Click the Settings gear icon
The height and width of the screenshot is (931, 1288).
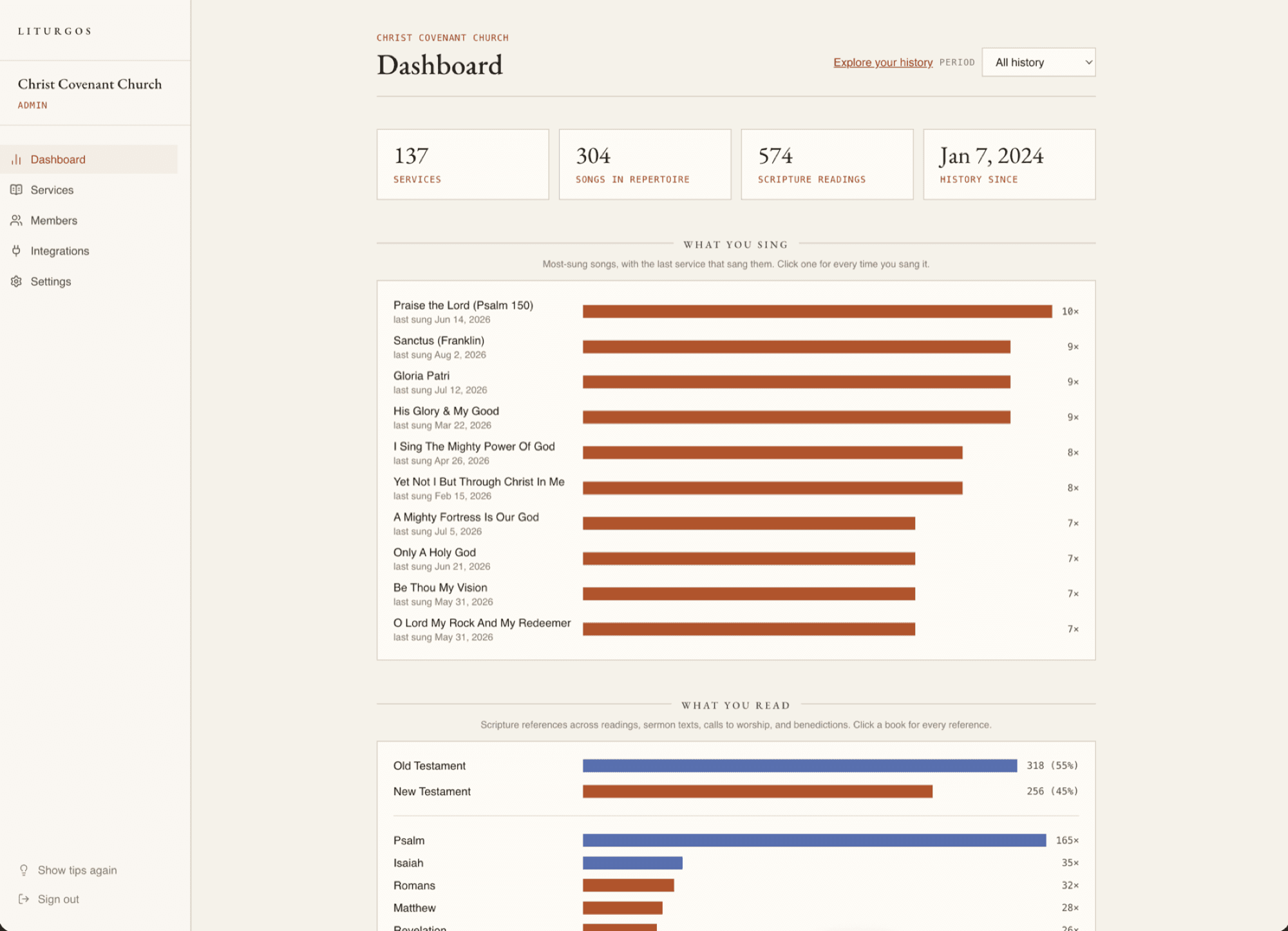pos(17,282)
